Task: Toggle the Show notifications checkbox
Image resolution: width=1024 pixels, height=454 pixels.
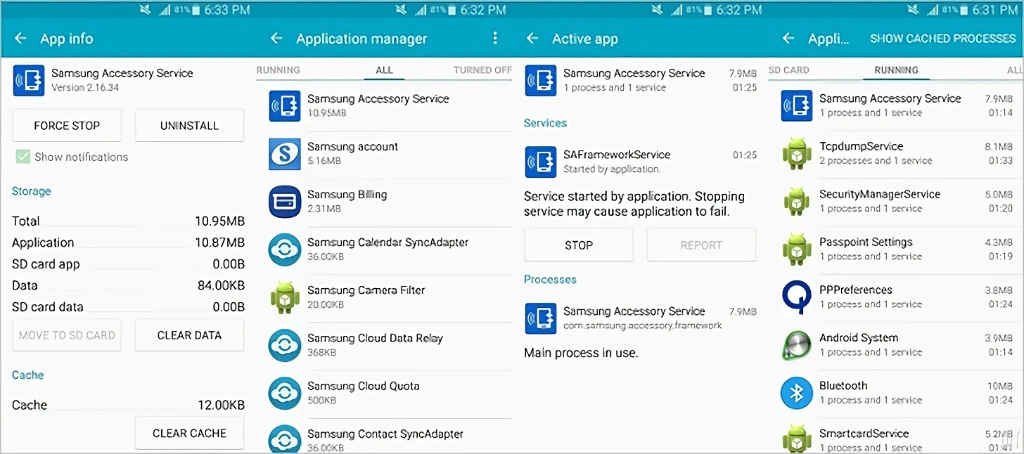Action: (x=23, y=157)
